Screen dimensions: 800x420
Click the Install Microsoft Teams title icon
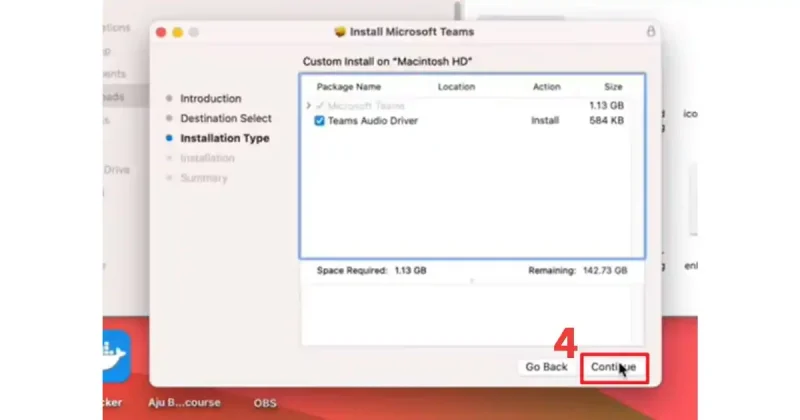[340, 32]
